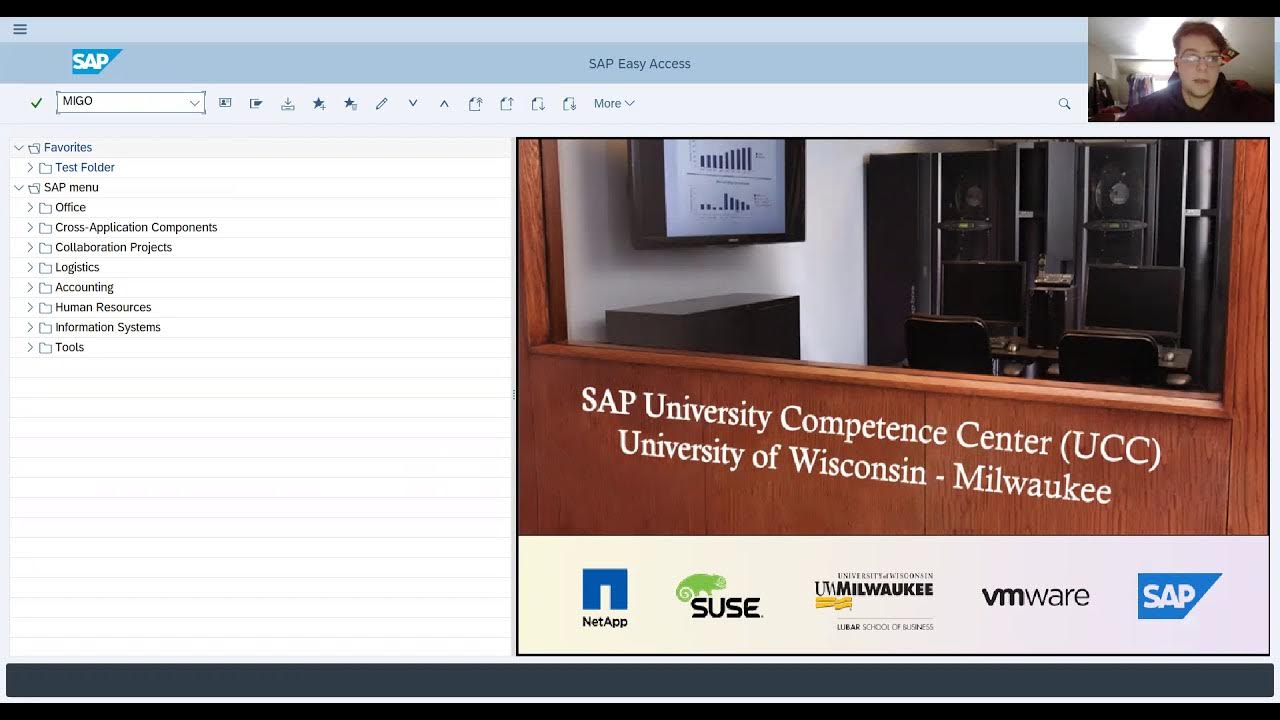Add to favorites star-plus icon
1280x720 pixels.
coord(319,103)
